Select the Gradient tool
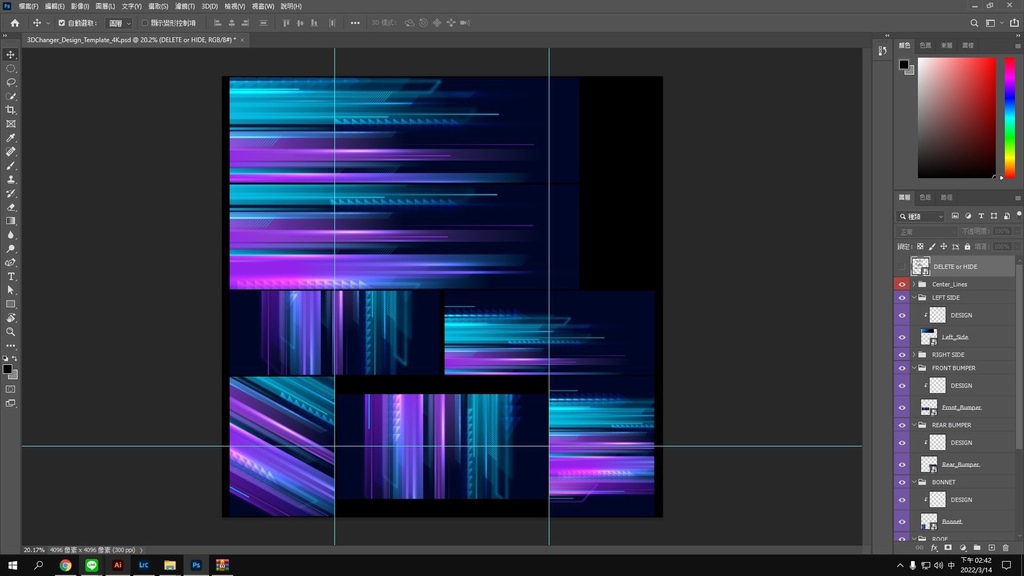This screenshot has height=576, width=1024. 11,221
